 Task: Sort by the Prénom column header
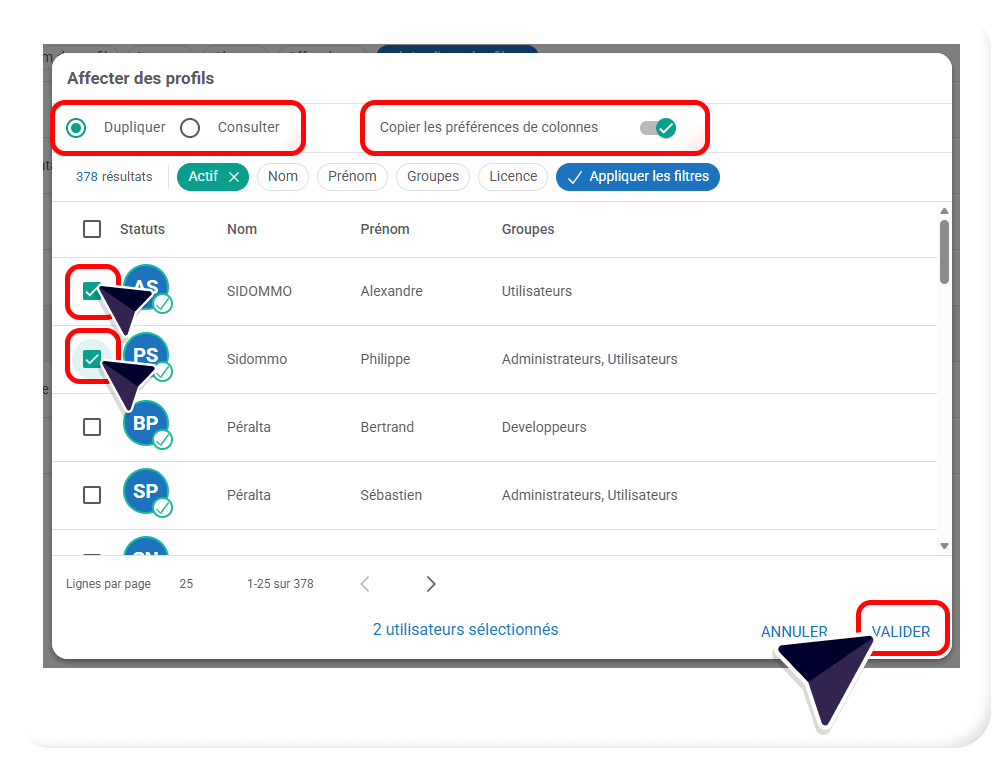click(x=385, y=229)
